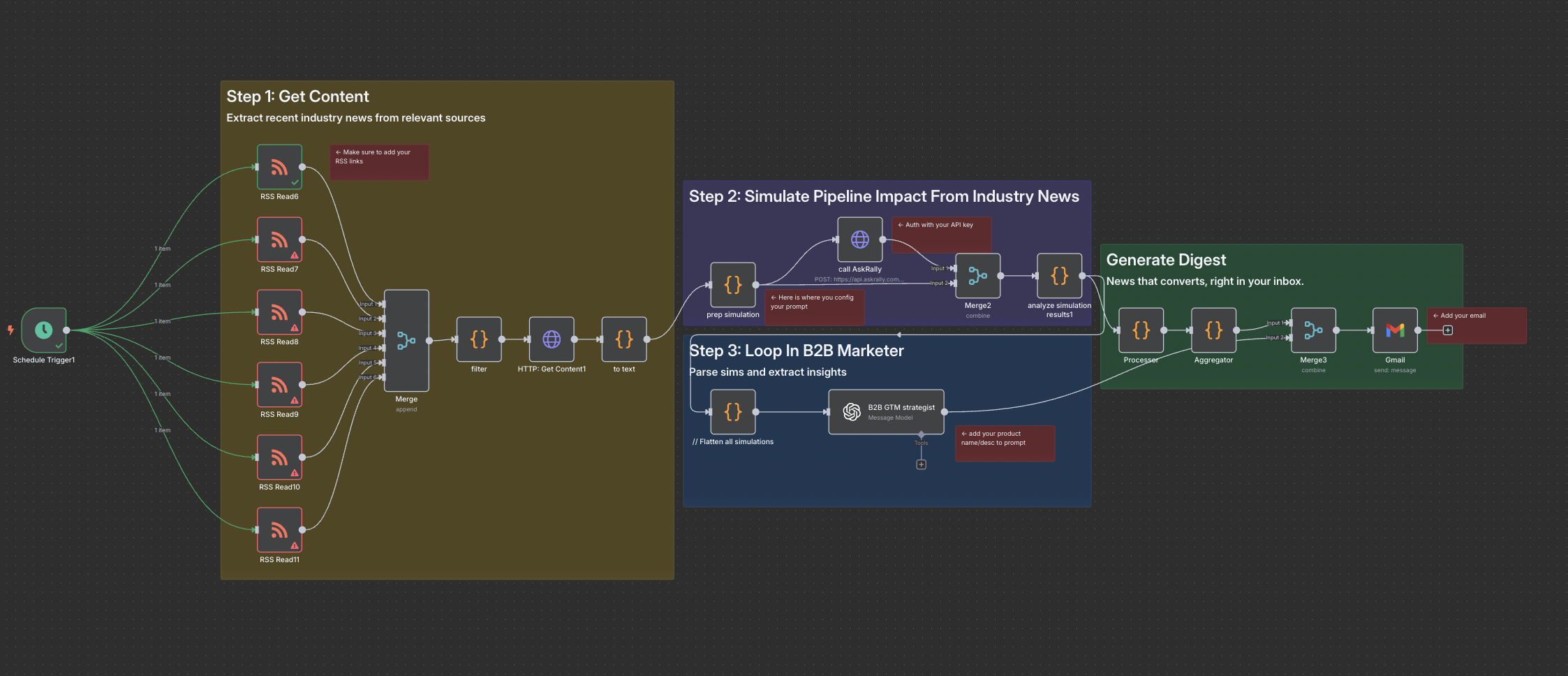
Task: Click the Schedule Trigger1 output connector
Action: tap(66, 330)
